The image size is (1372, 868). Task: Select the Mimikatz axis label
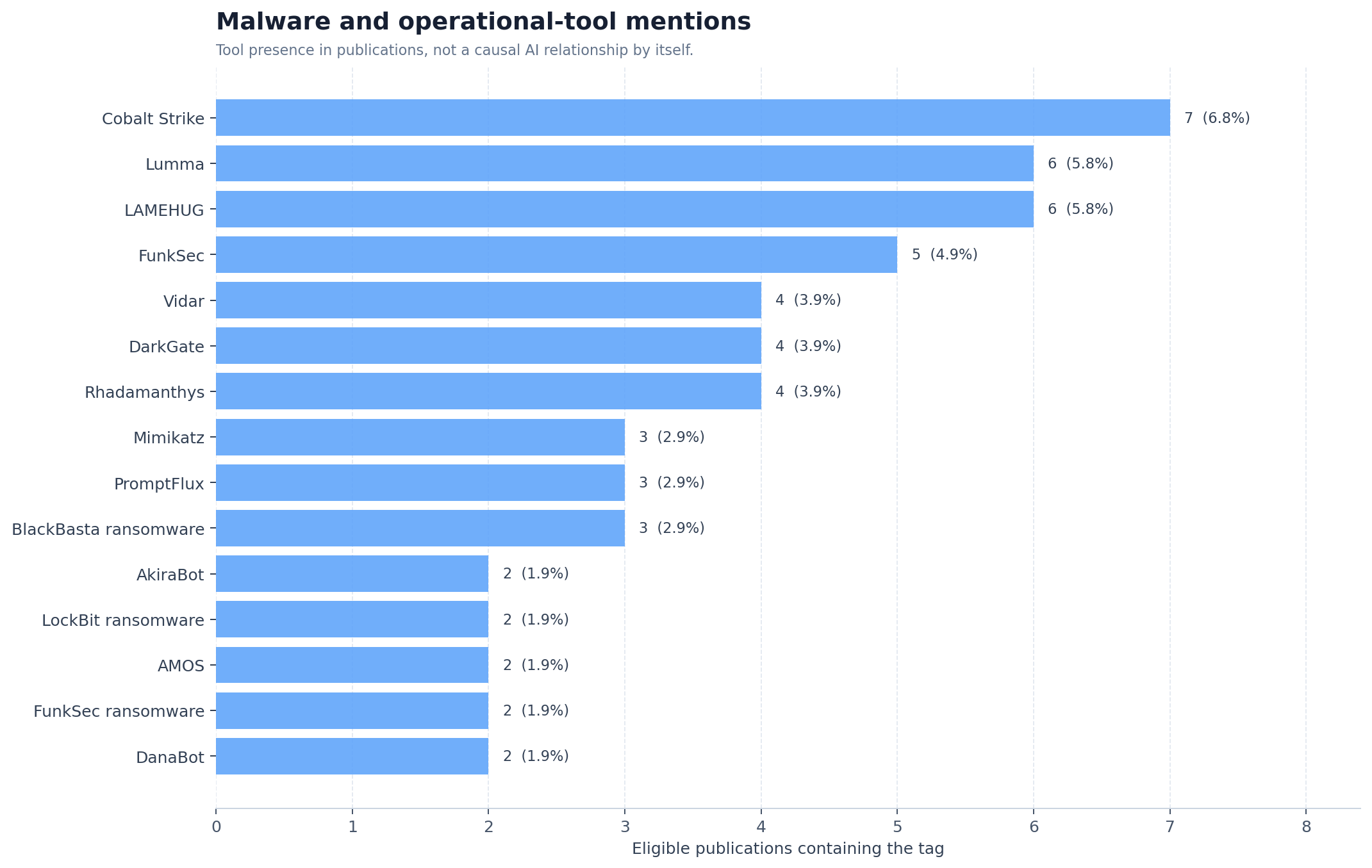point(169,438)
